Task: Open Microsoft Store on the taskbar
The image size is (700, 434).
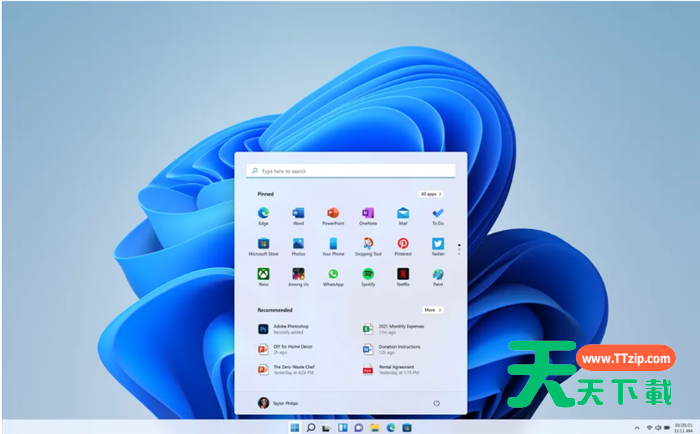Action: point(407,428)
